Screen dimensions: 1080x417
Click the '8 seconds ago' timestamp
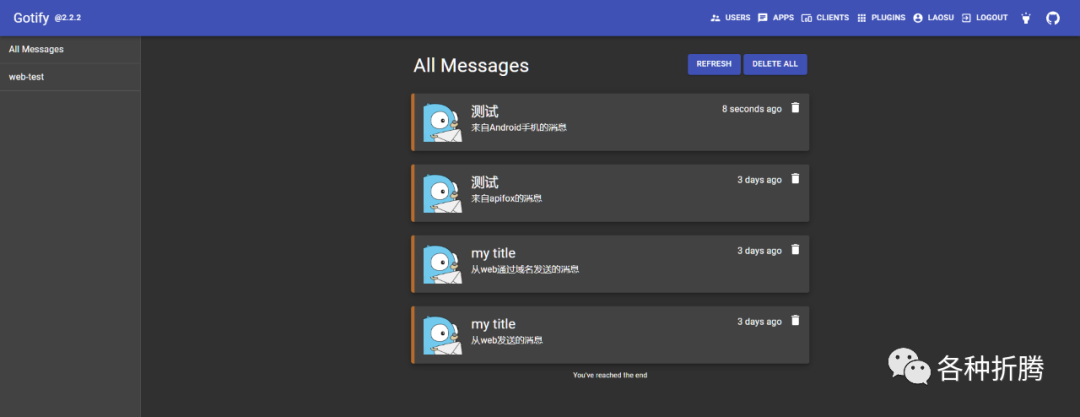point(751,109)
